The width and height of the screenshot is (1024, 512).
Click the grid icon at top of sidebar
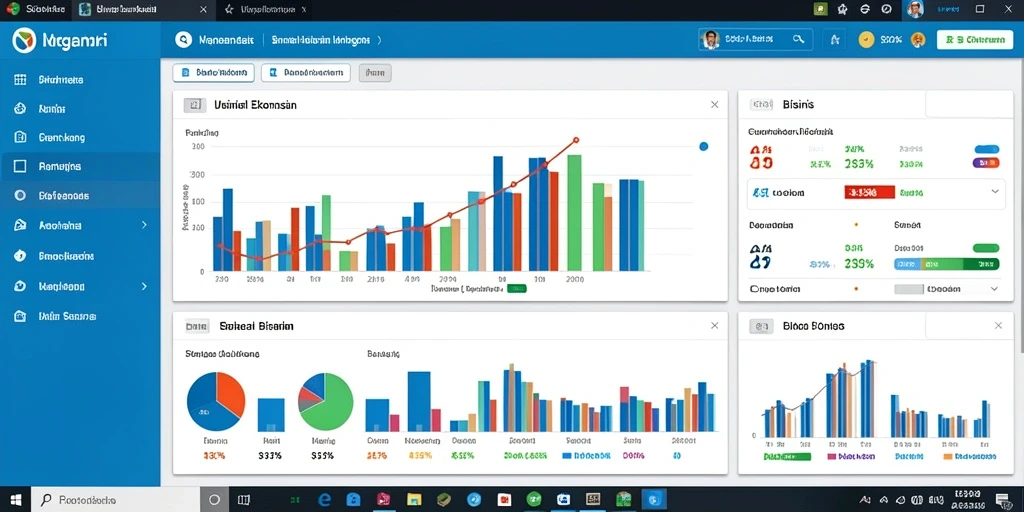coord(20,80)
